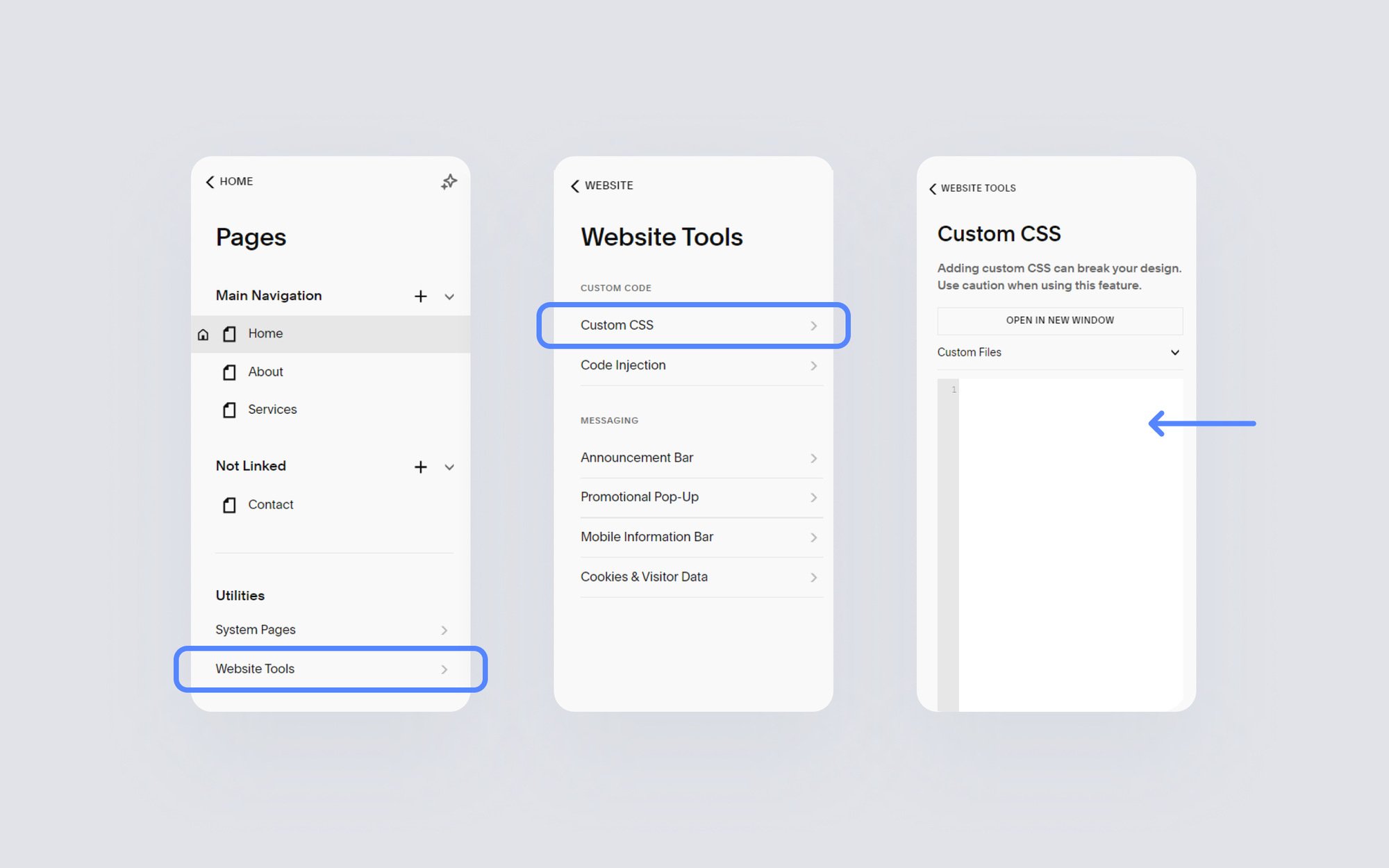The image size is (1389, 868).
Task: Open the Promotional Pop-Up settings
Action: pos(701,497)
